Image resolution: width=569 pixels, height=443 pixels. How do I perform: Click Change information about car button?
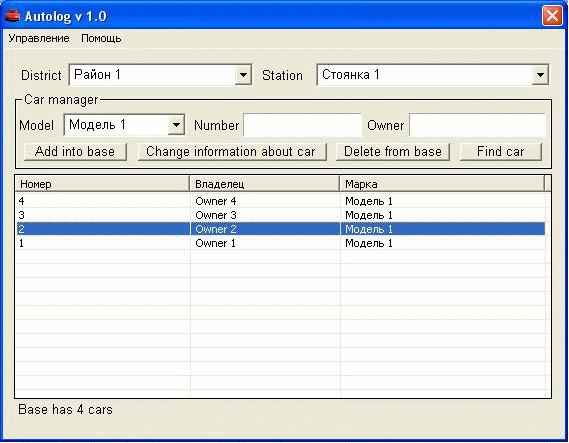coord(232,152)
